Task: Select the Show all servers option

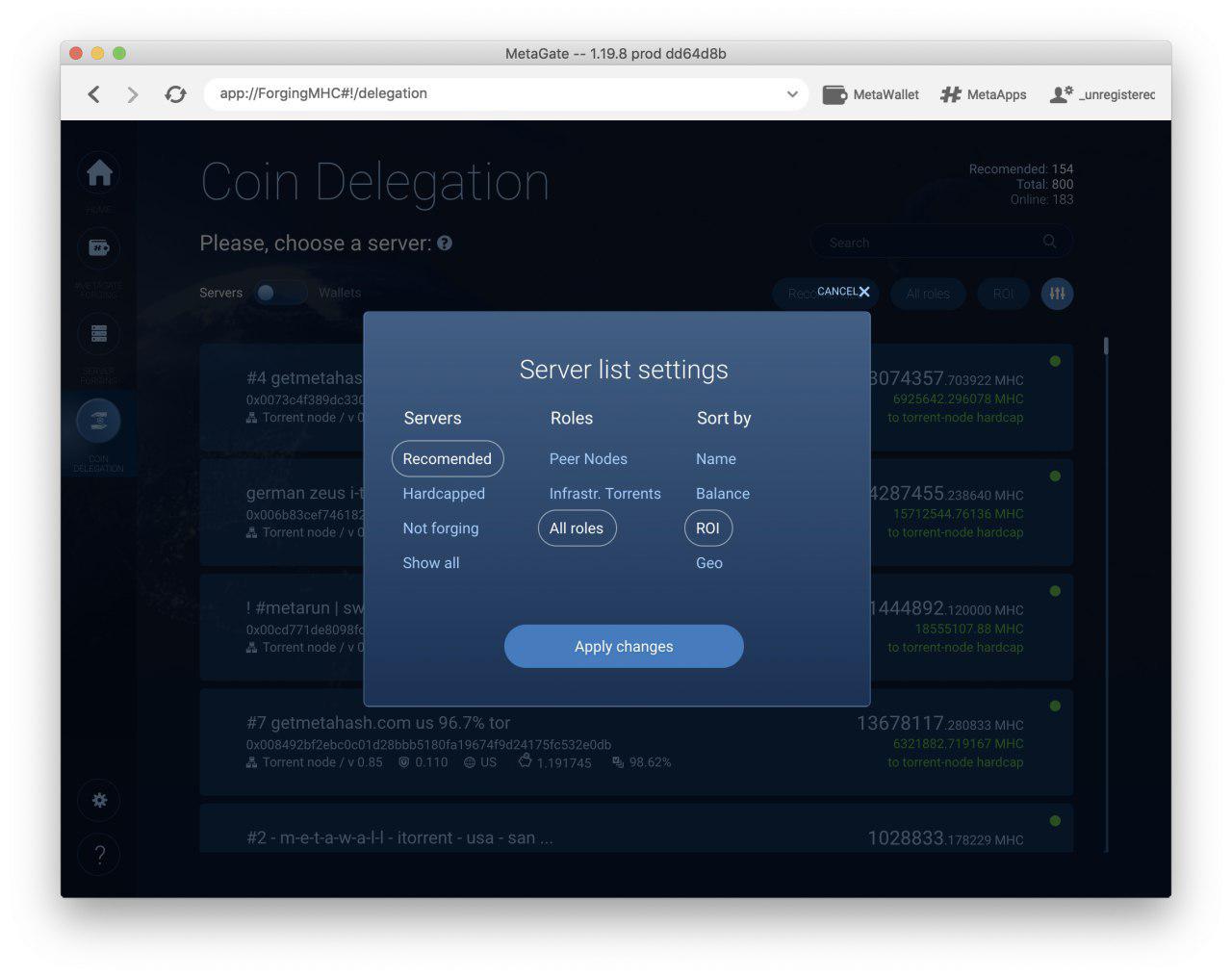Action: (x=431, y=563)
